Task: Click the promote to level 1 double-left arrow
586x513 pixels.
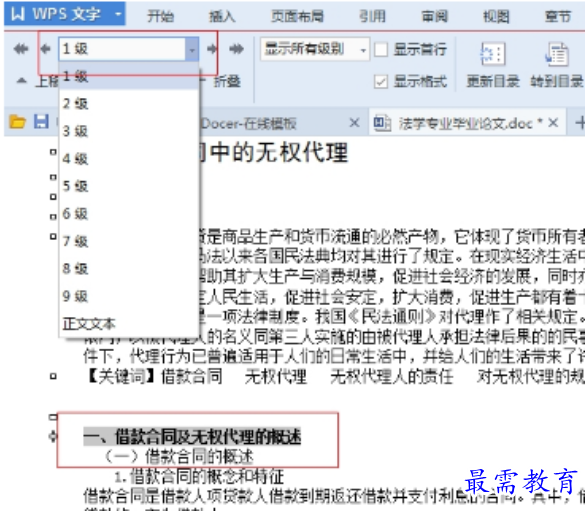Action: coord(21,49)
